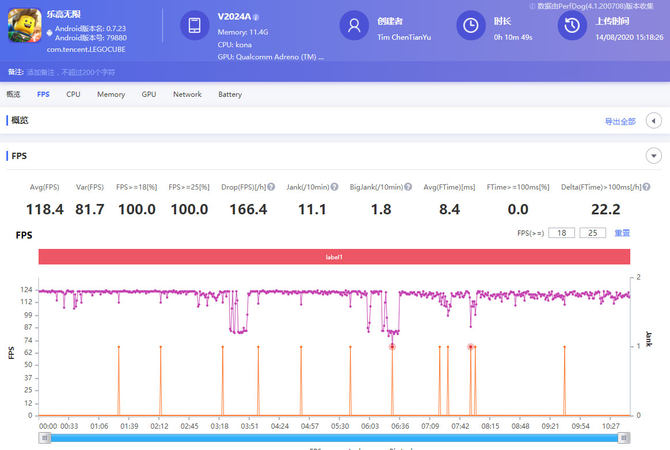Screen dimensions: 670x450
Task: Select the Battery tab
Action: click(x=229, y=94)
